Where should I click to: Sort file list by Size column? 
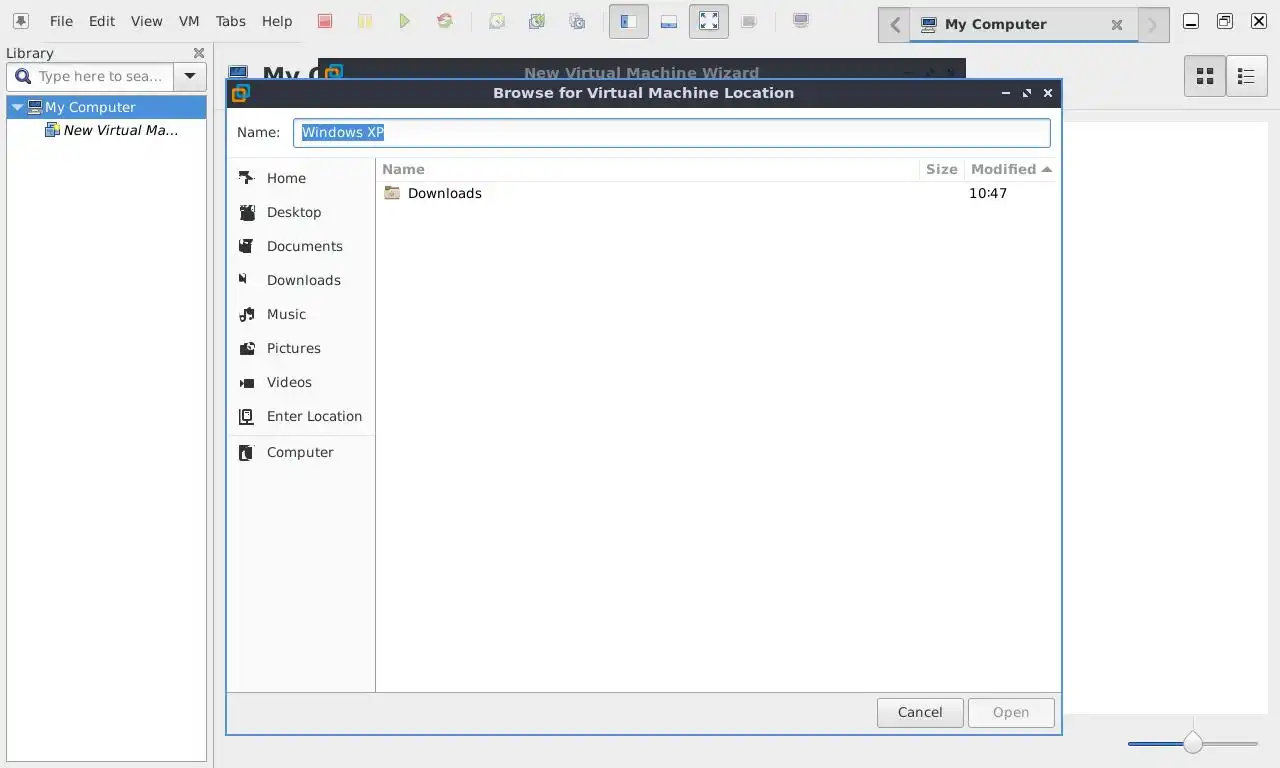point(941,169)
